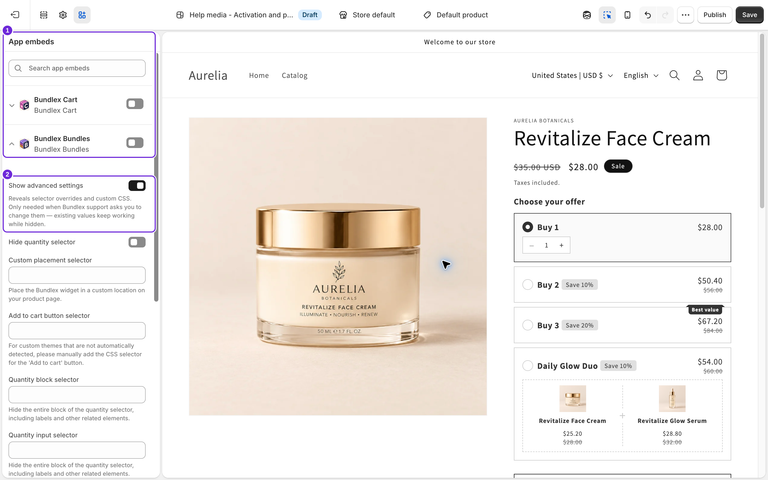Screen dimensions: 768x480
Task: Enable the Bundlex Bundles embed toggle
Action: tap(135, 143)
